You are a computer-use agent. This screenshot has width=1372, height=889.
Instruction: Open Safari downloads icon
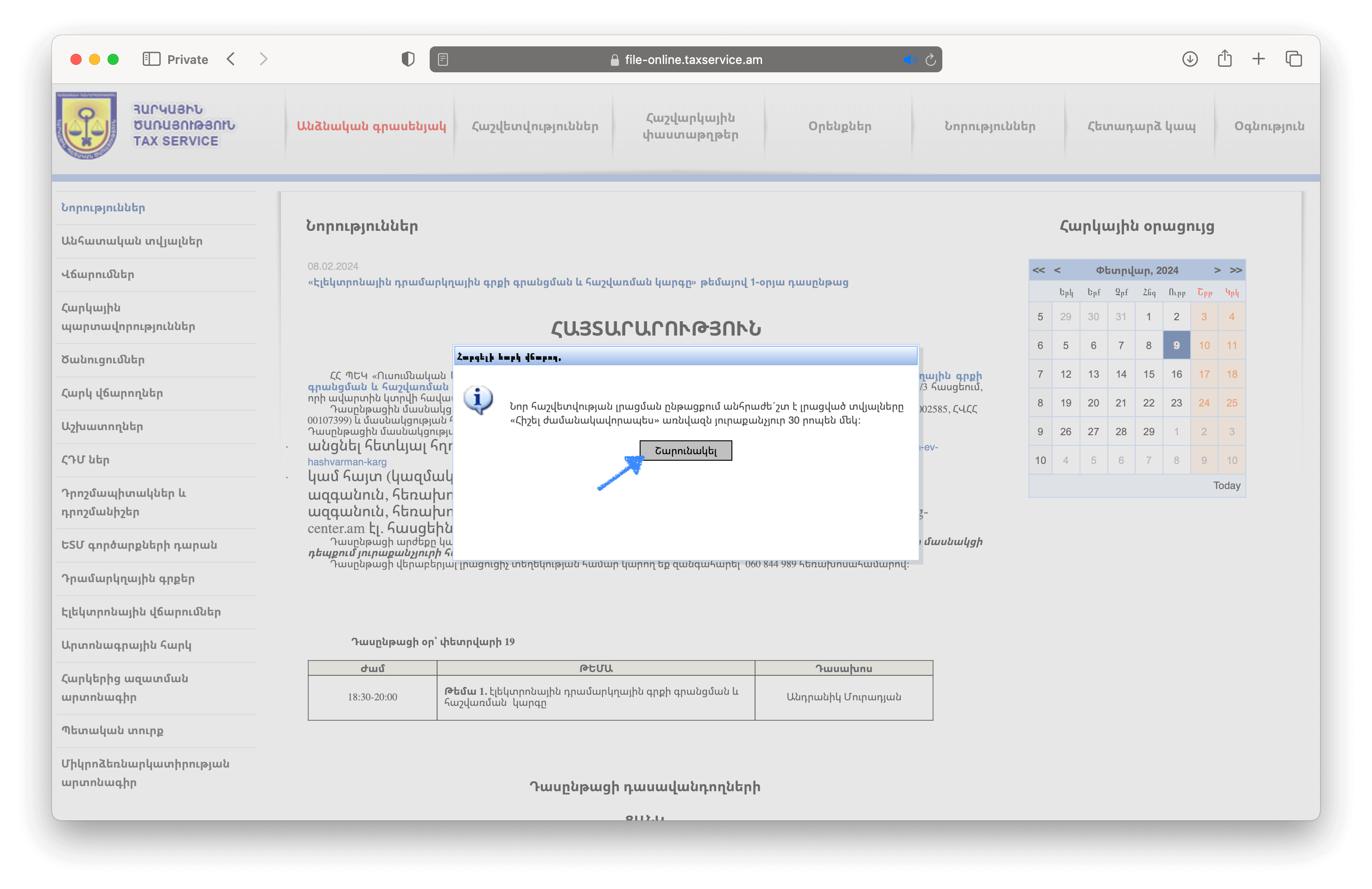(1190, 59)
